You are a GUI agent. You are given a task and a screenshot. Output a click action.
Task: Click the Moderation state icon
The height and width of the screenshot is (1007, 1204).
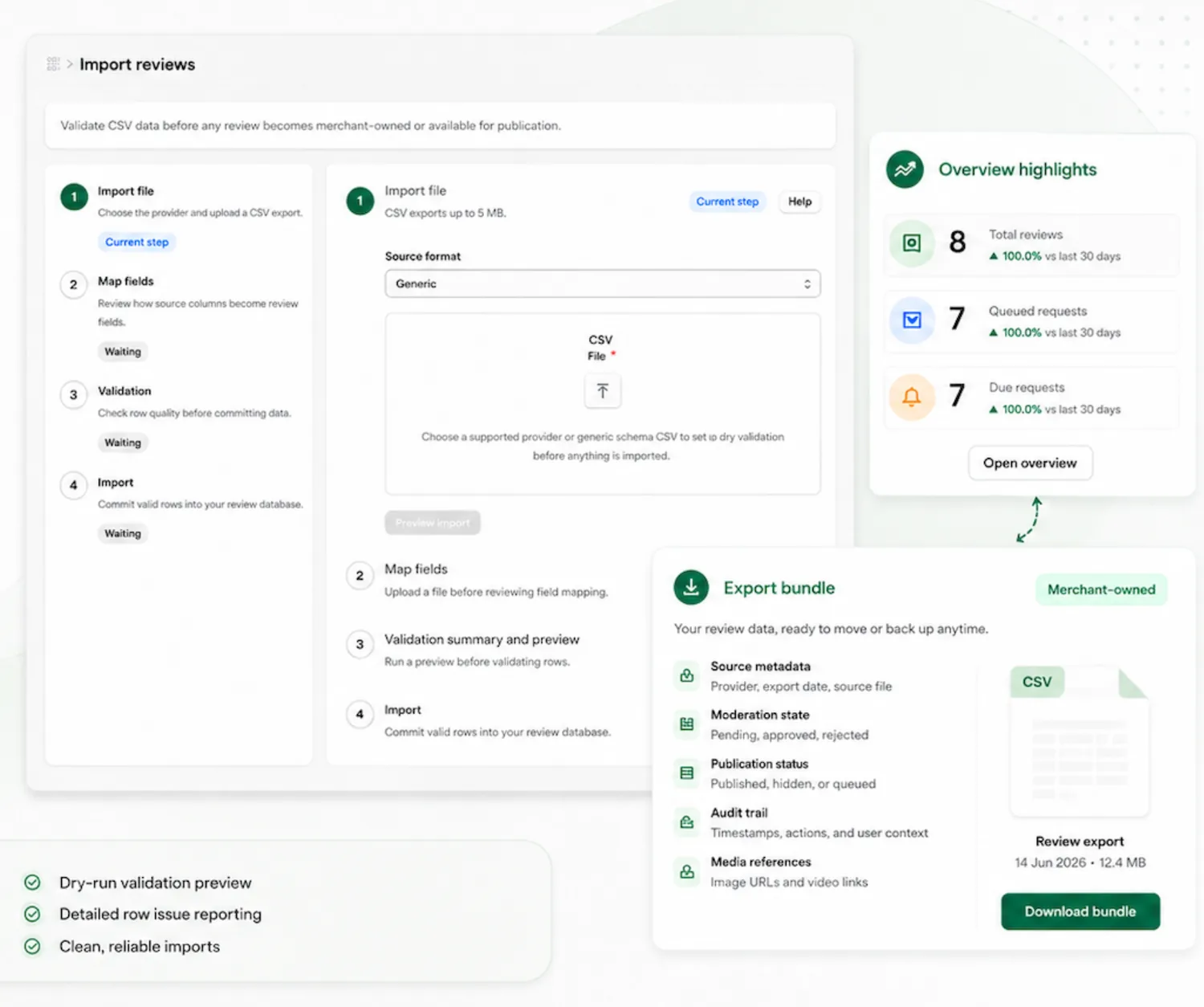pyautogui.click(x=687, y=724)
